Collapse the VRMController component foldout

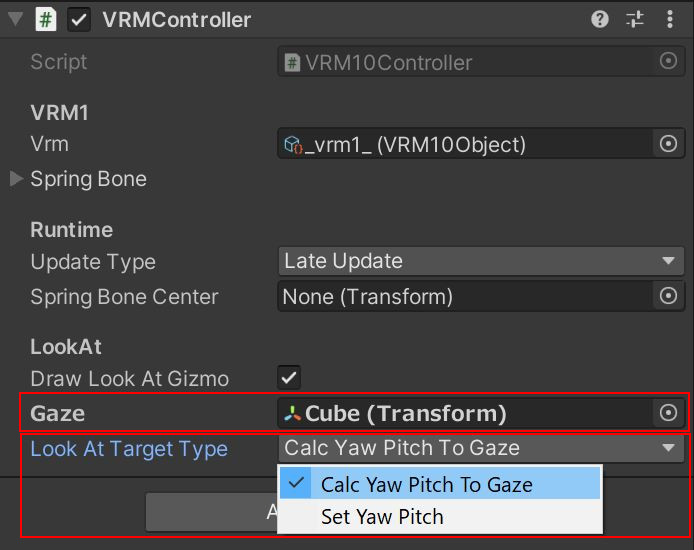(x=15, y=19)
